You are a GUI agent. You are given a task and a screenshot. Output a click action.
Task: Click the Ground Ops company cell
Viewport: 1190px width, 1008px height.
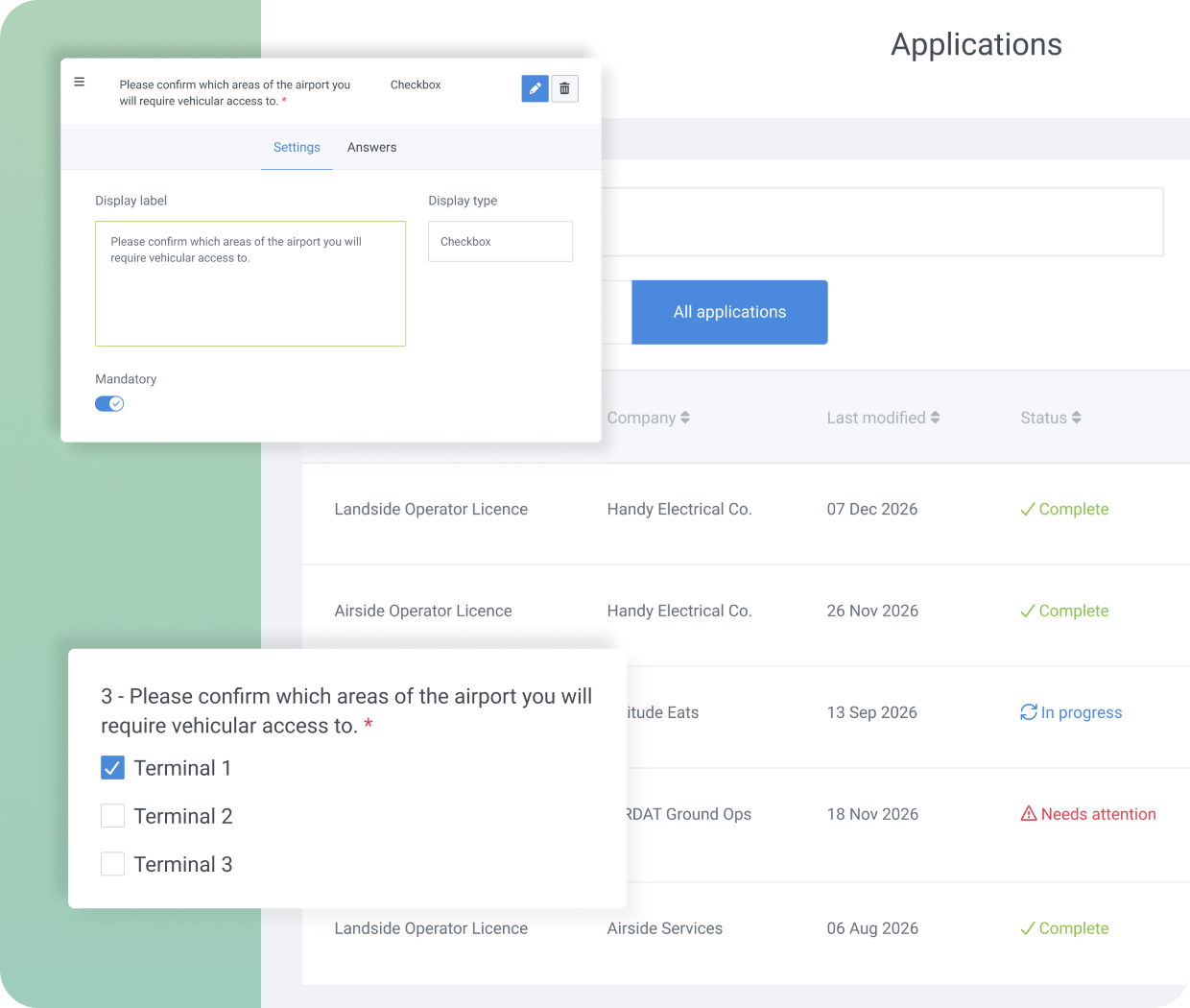(x=689, y=814)
